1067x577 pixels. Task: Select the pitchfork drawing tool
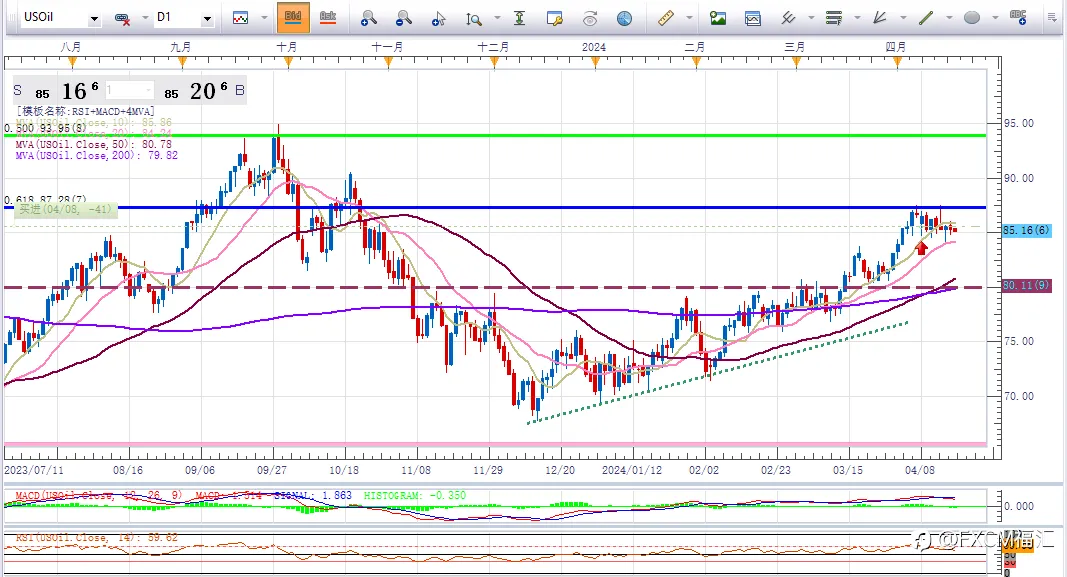[788, 18]
